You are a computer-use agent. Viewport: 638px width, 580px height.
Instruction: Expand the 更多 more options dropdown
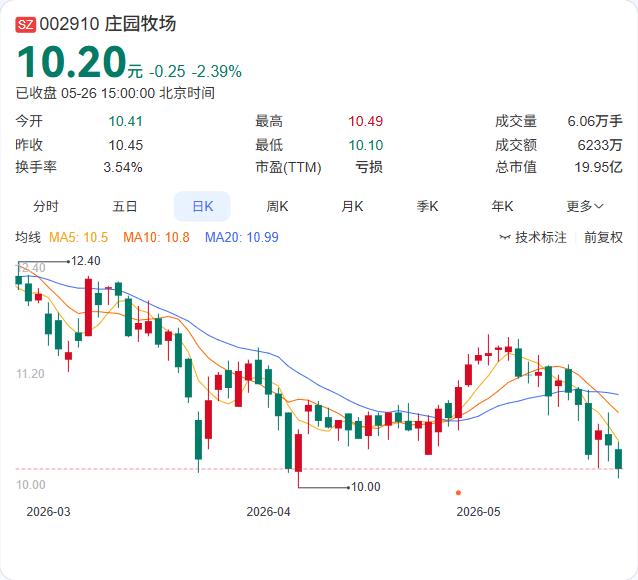[x=585, y=206]
